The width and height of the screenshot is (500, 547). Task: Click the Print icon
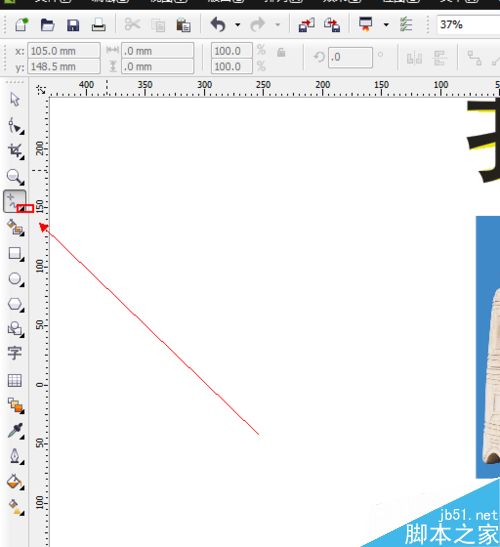click(98, 25)
